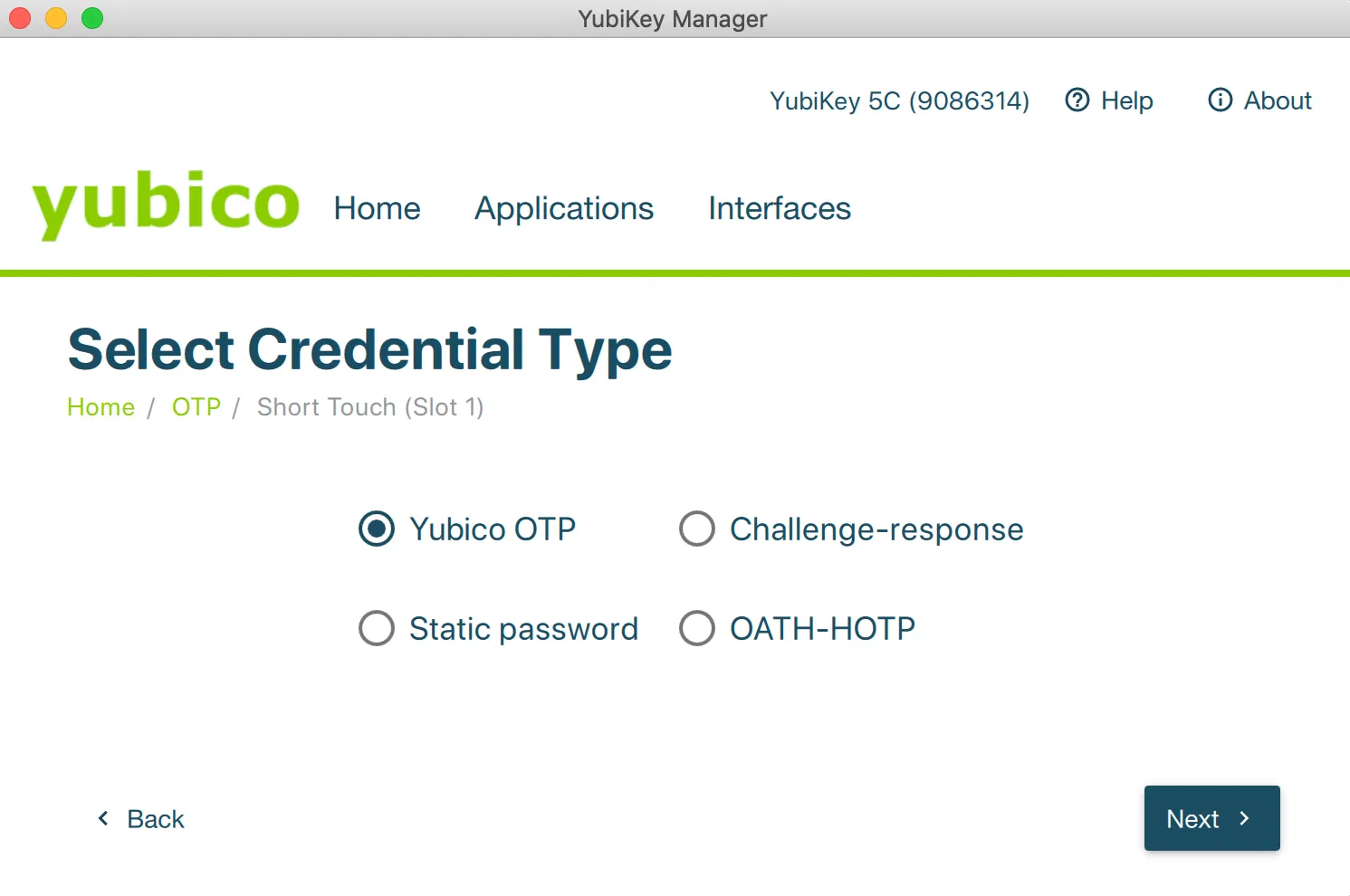
Task: Go to Home via breadcrumb link
Action: [101, 407]
